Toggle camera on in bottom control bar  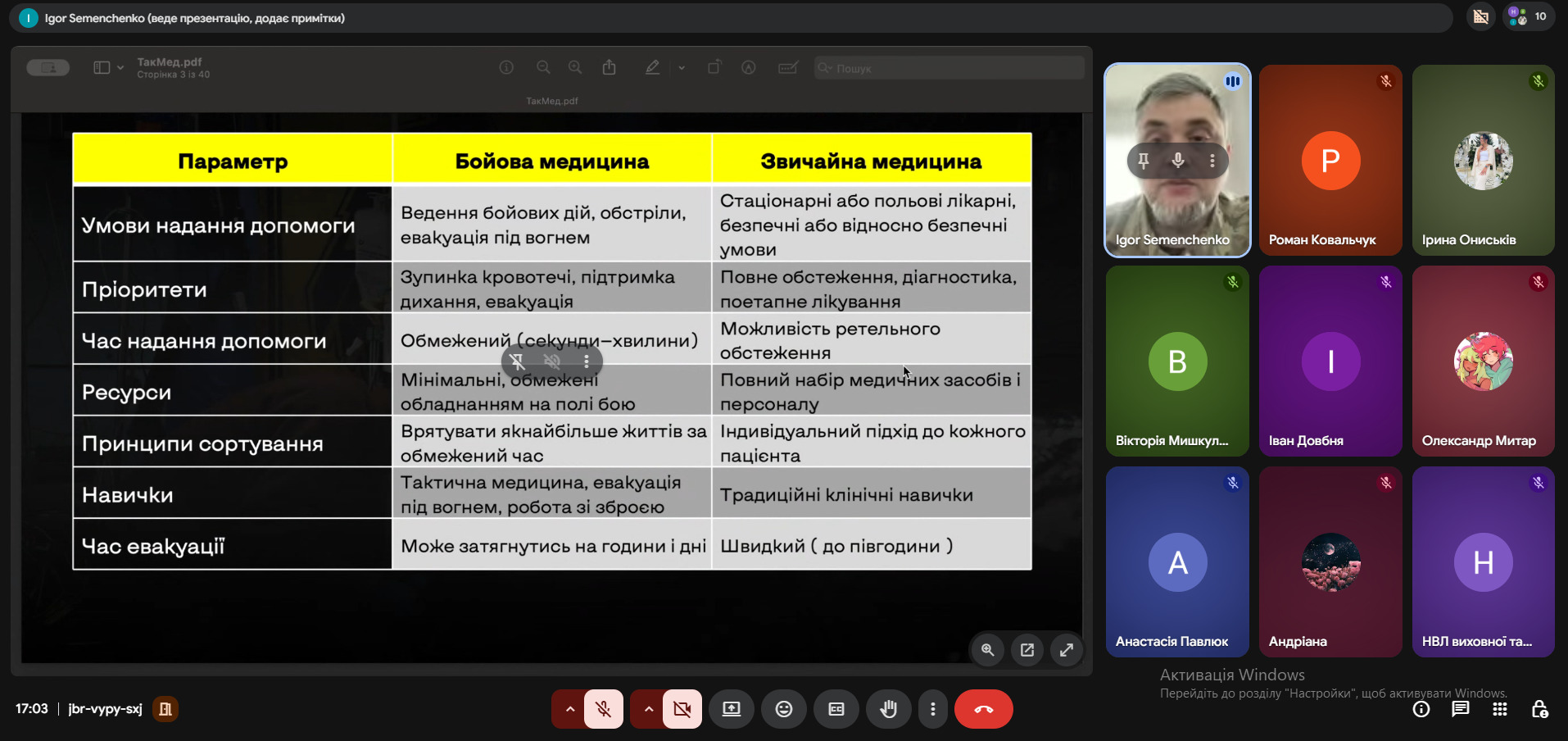(682, 709)
